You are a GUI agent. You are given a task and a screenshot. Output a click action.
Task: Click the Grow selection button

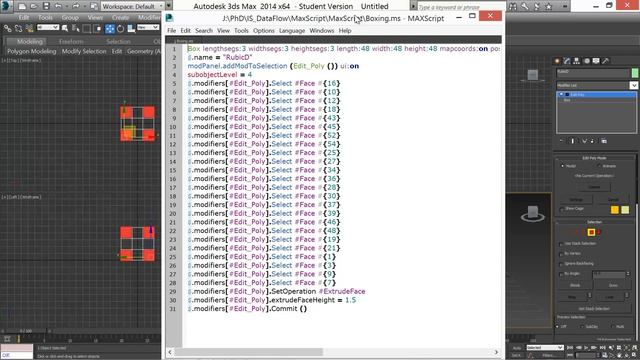[613, 285]
